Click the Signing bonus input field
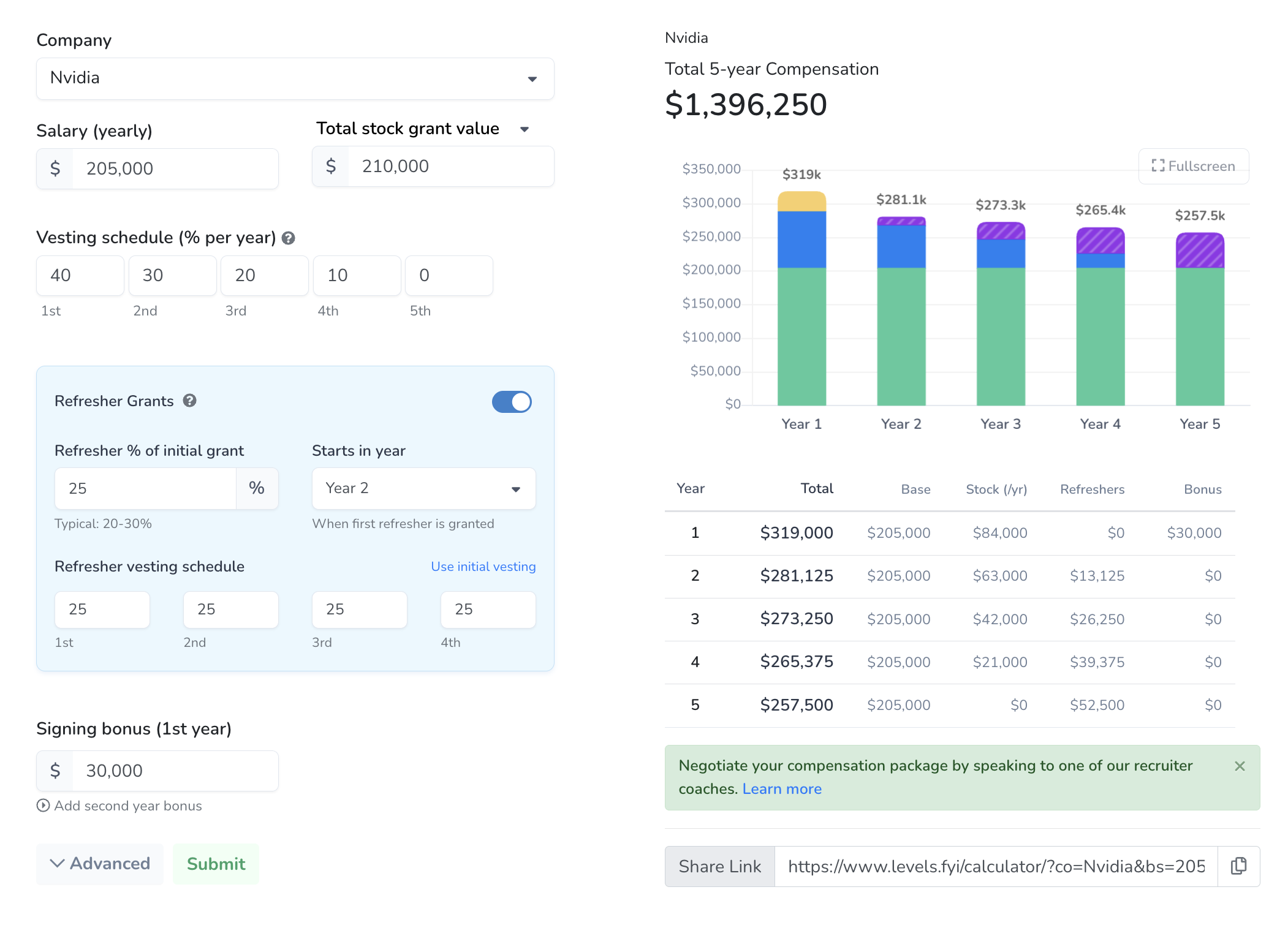Viewport: 1288px width, 925px height. (x=175, y=771)
